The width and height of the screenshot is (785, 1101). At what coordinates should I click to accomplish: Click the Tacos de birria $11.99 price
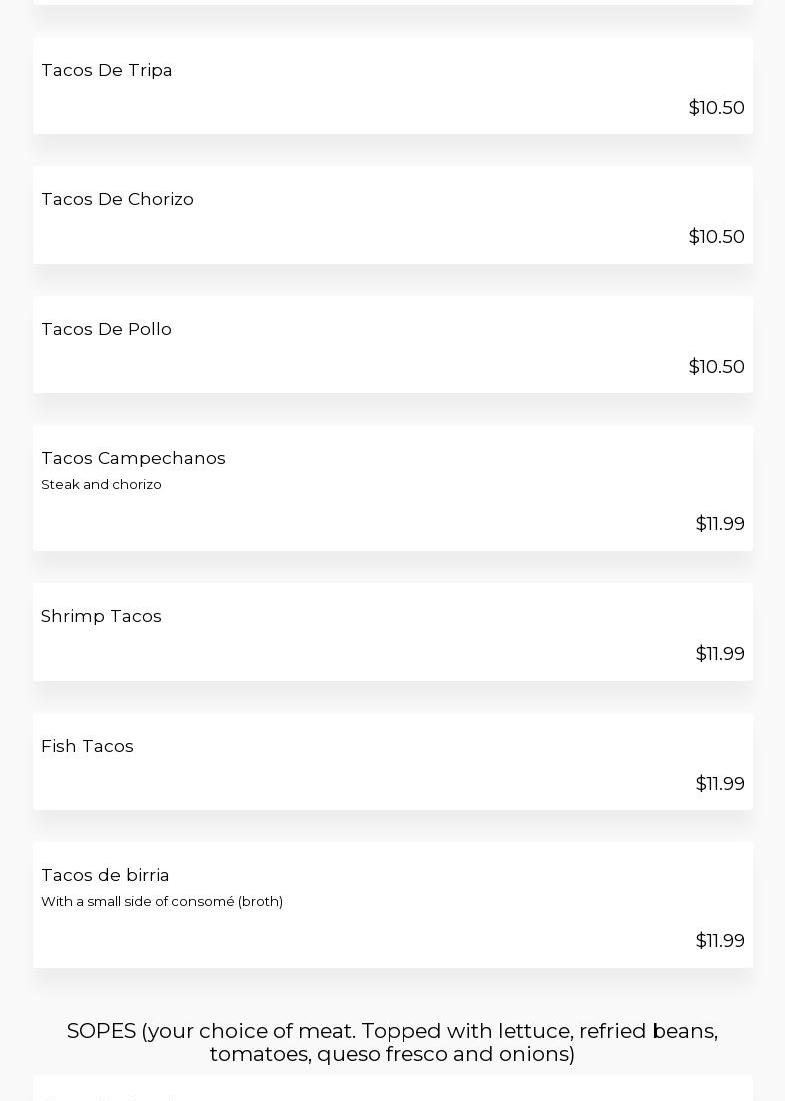tap(720, 941)
